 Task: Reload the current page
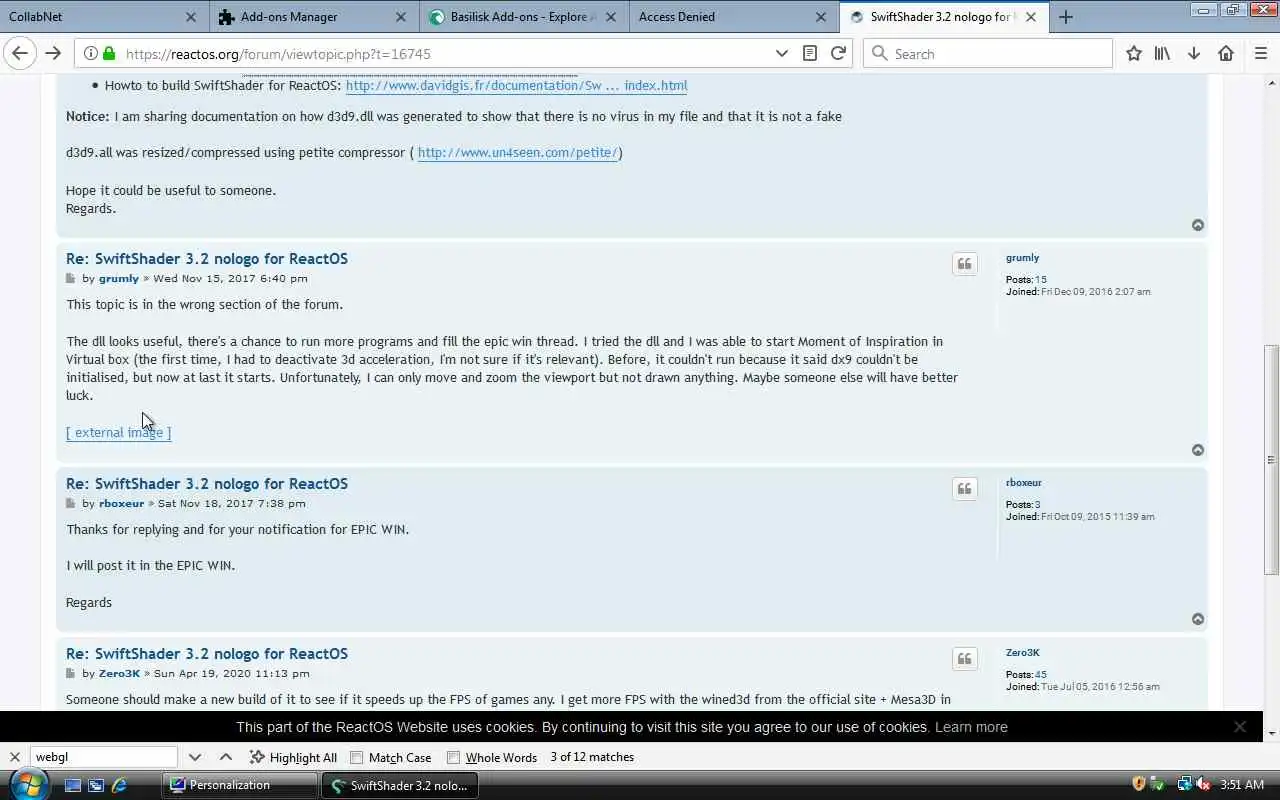(x=838, y=53)
